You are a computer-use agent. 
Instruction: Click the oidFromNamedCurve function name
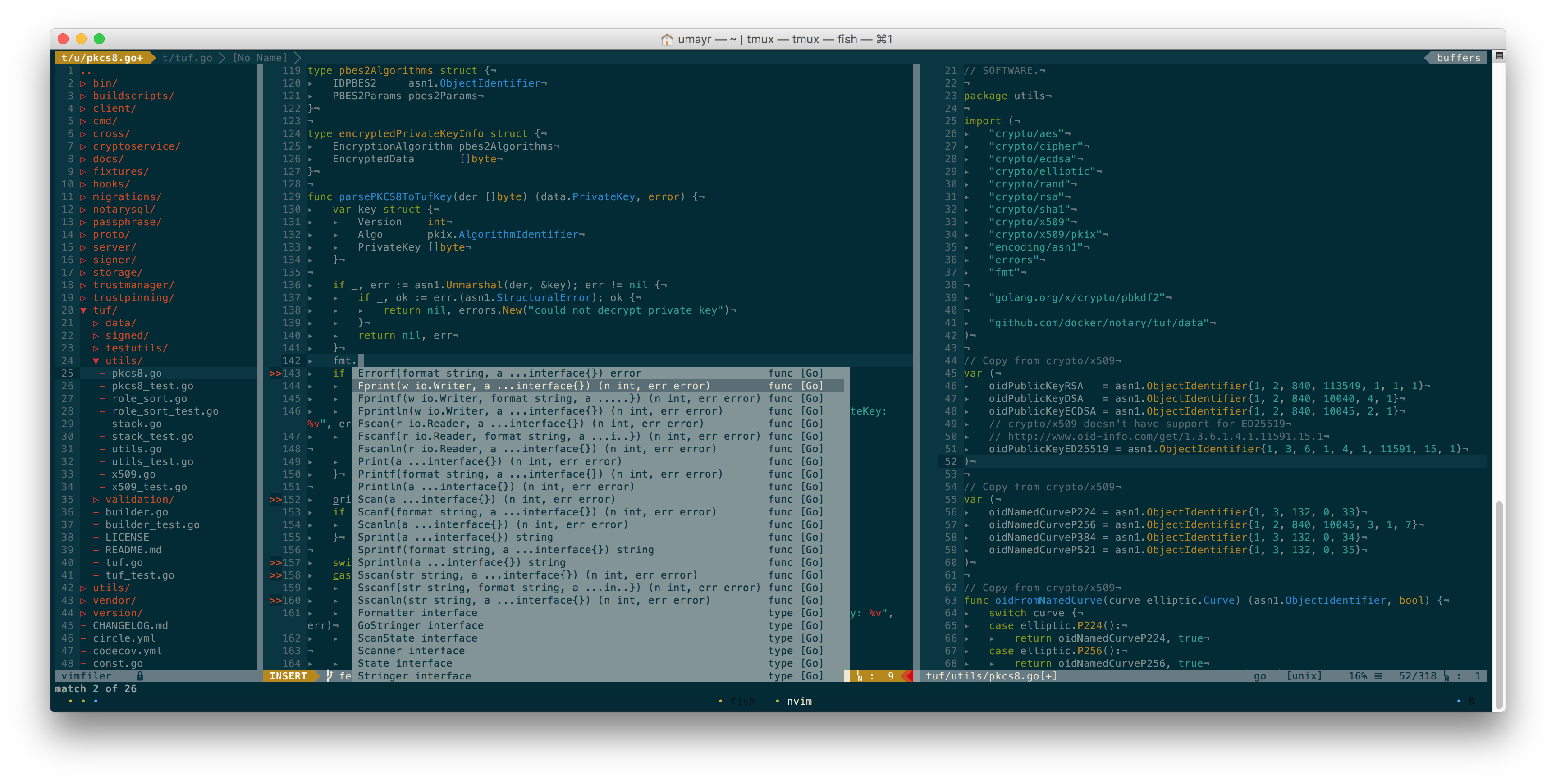coord(1048,600)
